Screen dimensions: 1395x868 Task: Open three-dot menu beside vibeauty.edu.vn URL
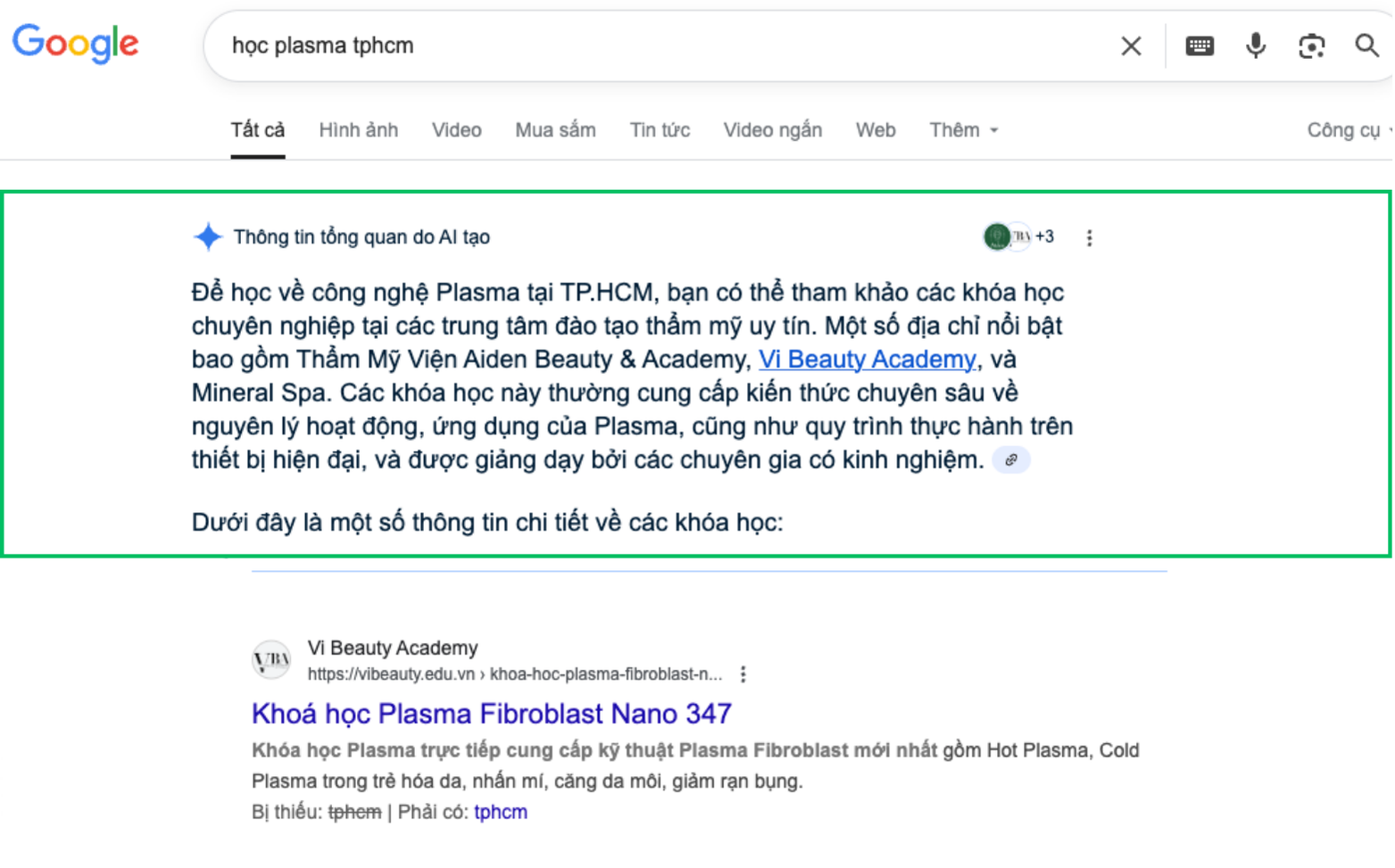743,674
